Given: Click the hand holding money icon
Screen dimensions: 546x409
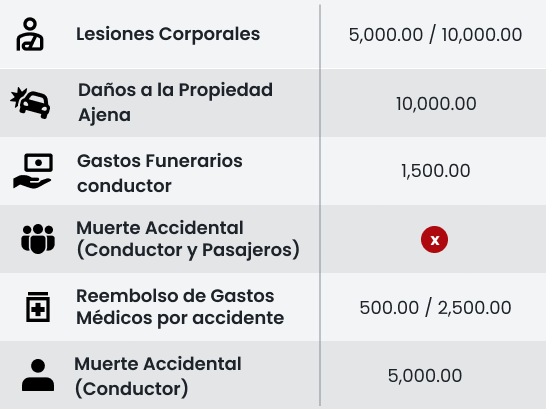Looking at the screenshot, I should (x=33, y=171).
